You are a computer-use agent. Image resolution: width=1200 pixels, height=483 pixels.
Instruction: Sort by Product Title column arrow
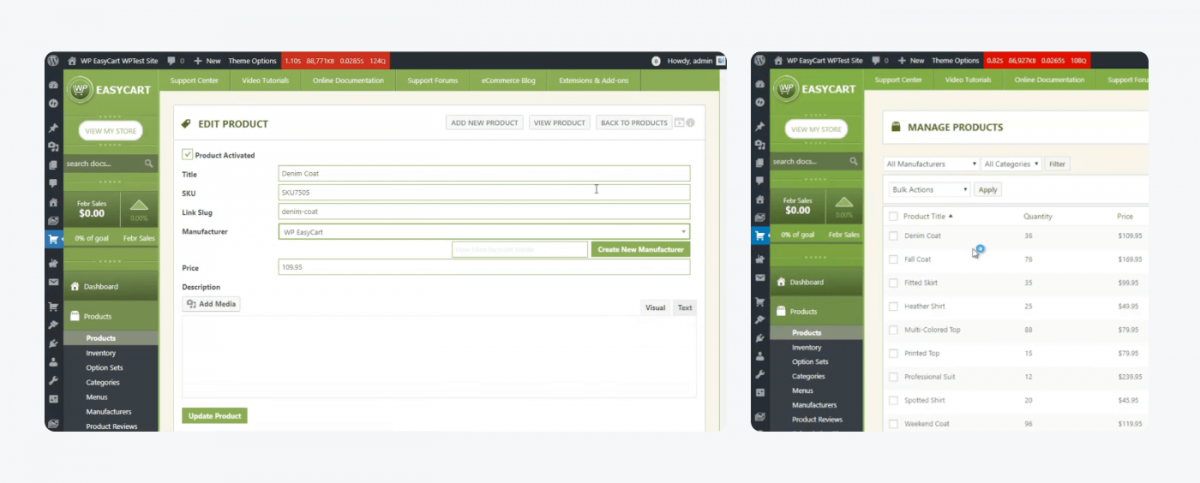[951, 216]
